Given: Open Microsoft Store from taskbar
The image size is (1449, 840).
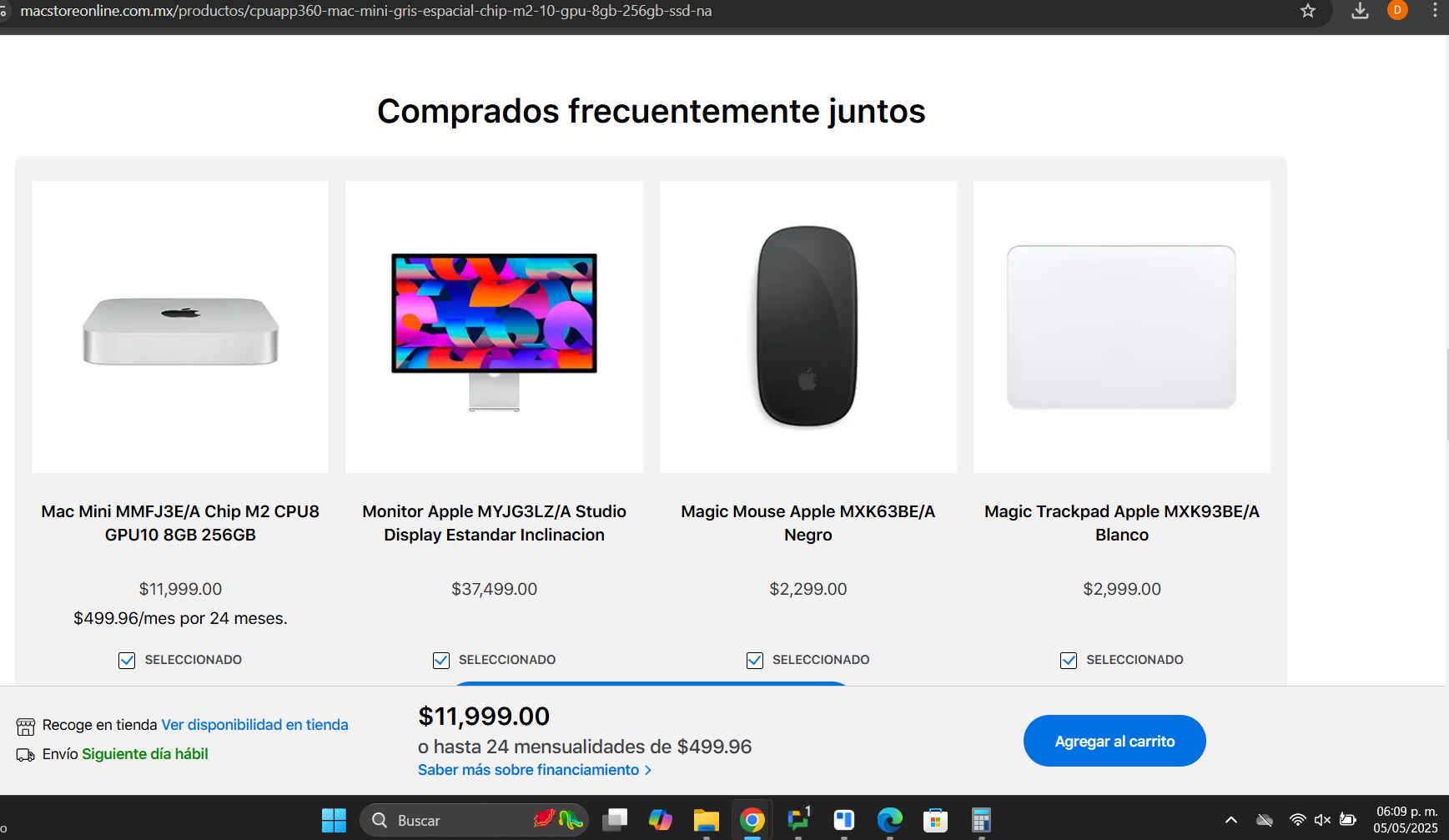Looking at the screenshot, I should pyautogui.click(x=936, y=820).
